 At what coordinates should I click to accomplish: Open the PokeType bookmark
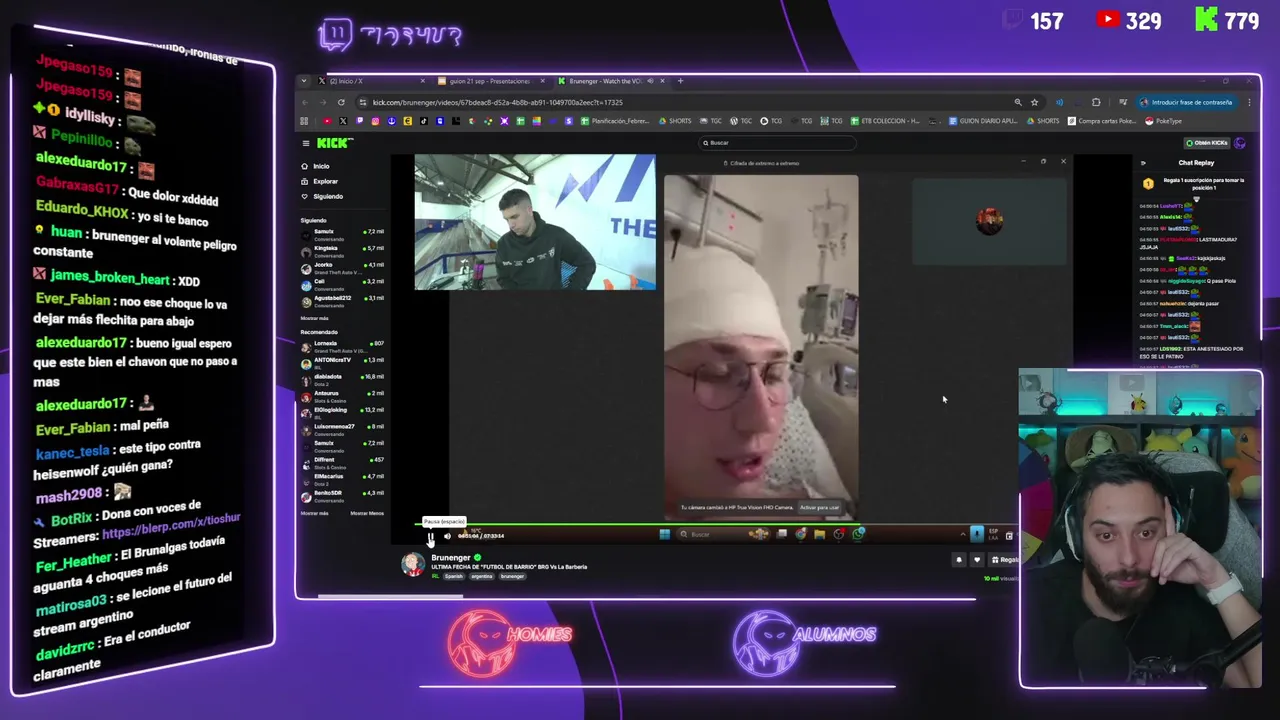tap(1164, 121)
